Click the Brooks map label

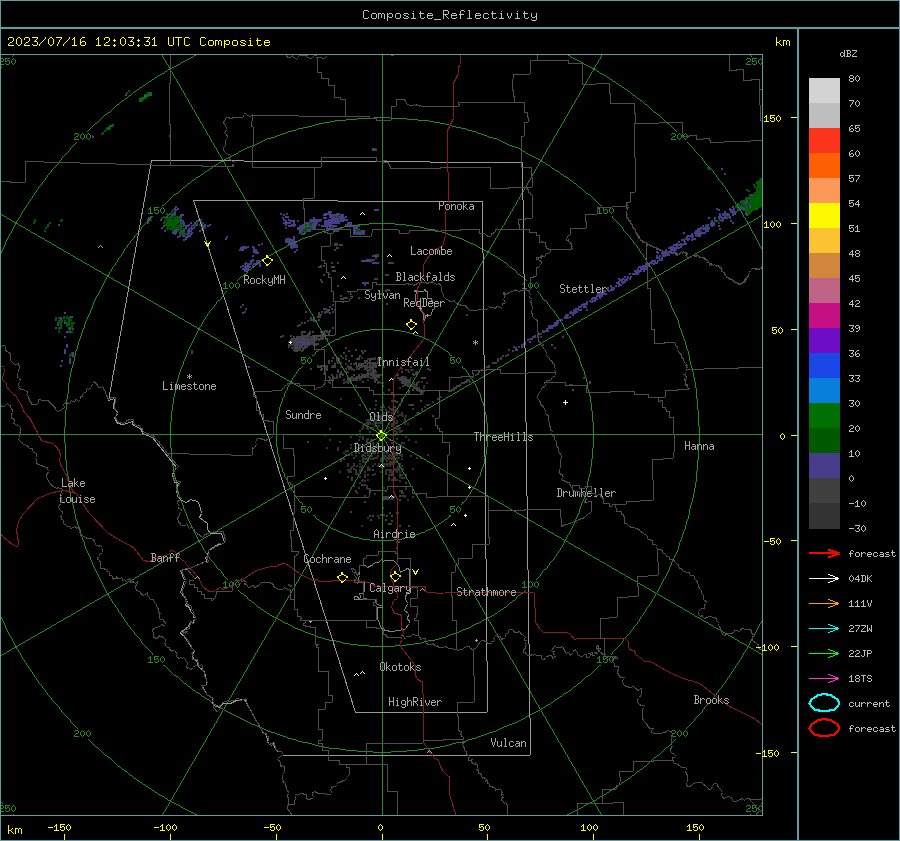(x=711, y=700)
